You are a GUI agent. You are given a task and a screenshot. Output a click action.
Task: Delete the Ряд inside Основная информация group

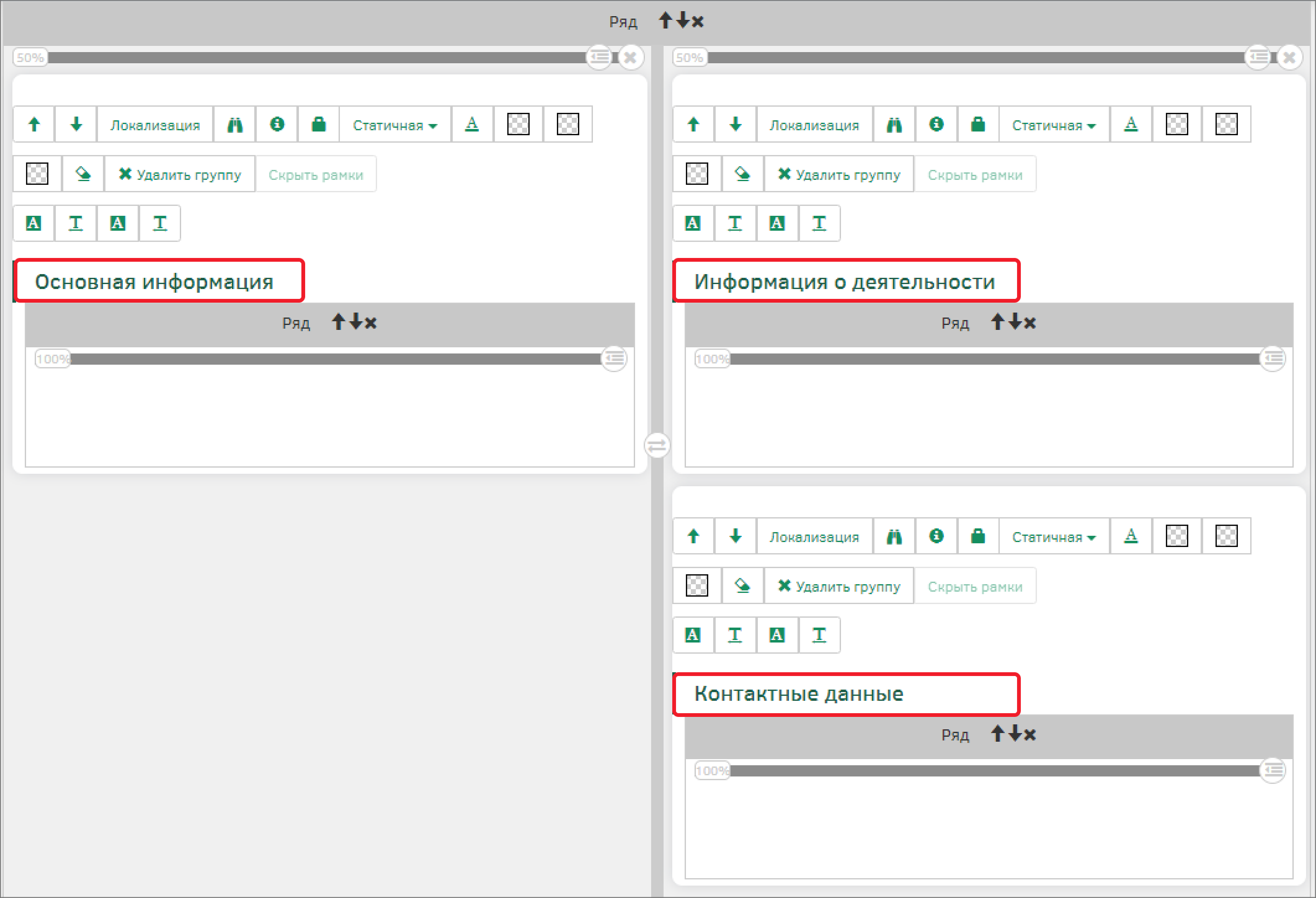point(371,323)
